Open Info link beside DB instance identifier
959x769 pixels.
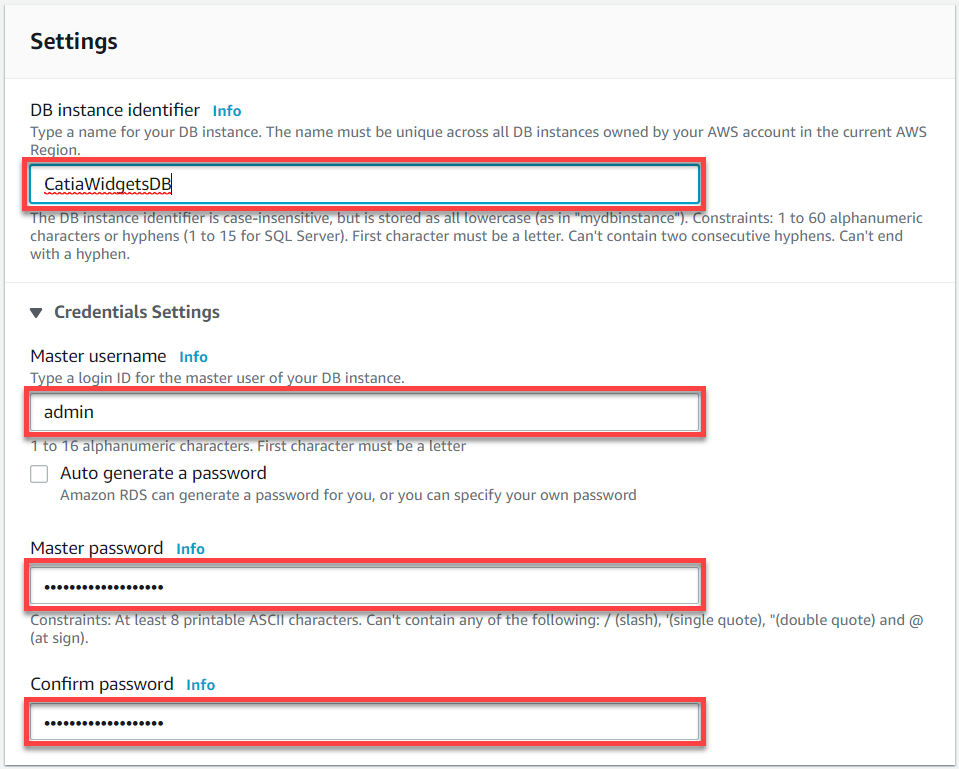[x=227, y=111]
